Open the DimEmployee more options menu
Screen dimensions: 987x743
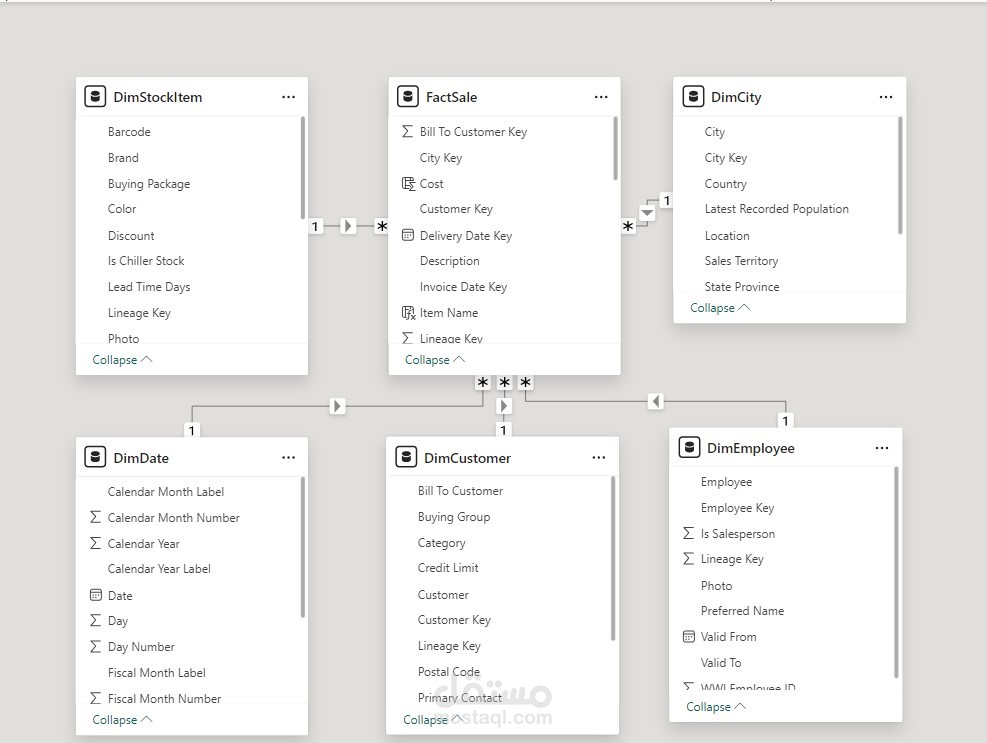(x=882, y=448)
